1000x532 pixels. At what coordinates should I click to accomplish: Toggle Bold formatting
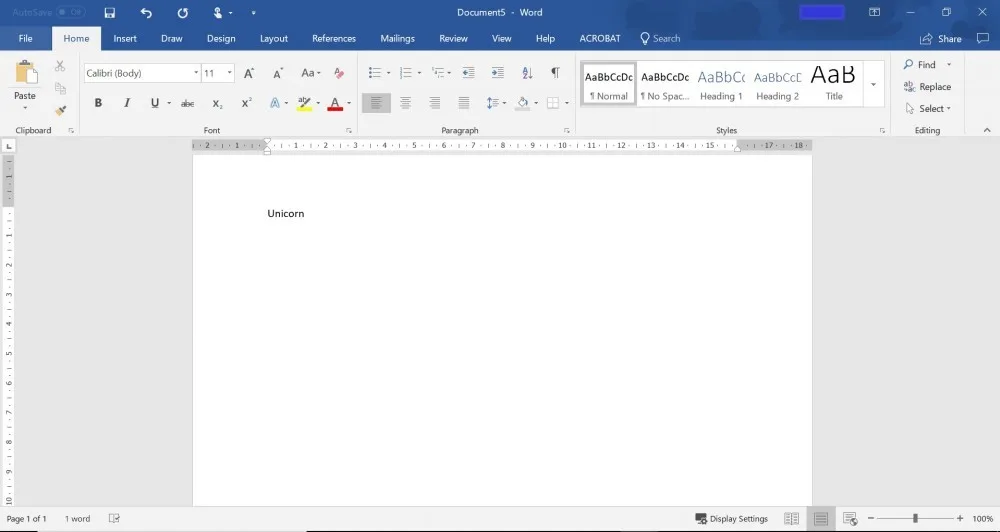tap(98, 103)
